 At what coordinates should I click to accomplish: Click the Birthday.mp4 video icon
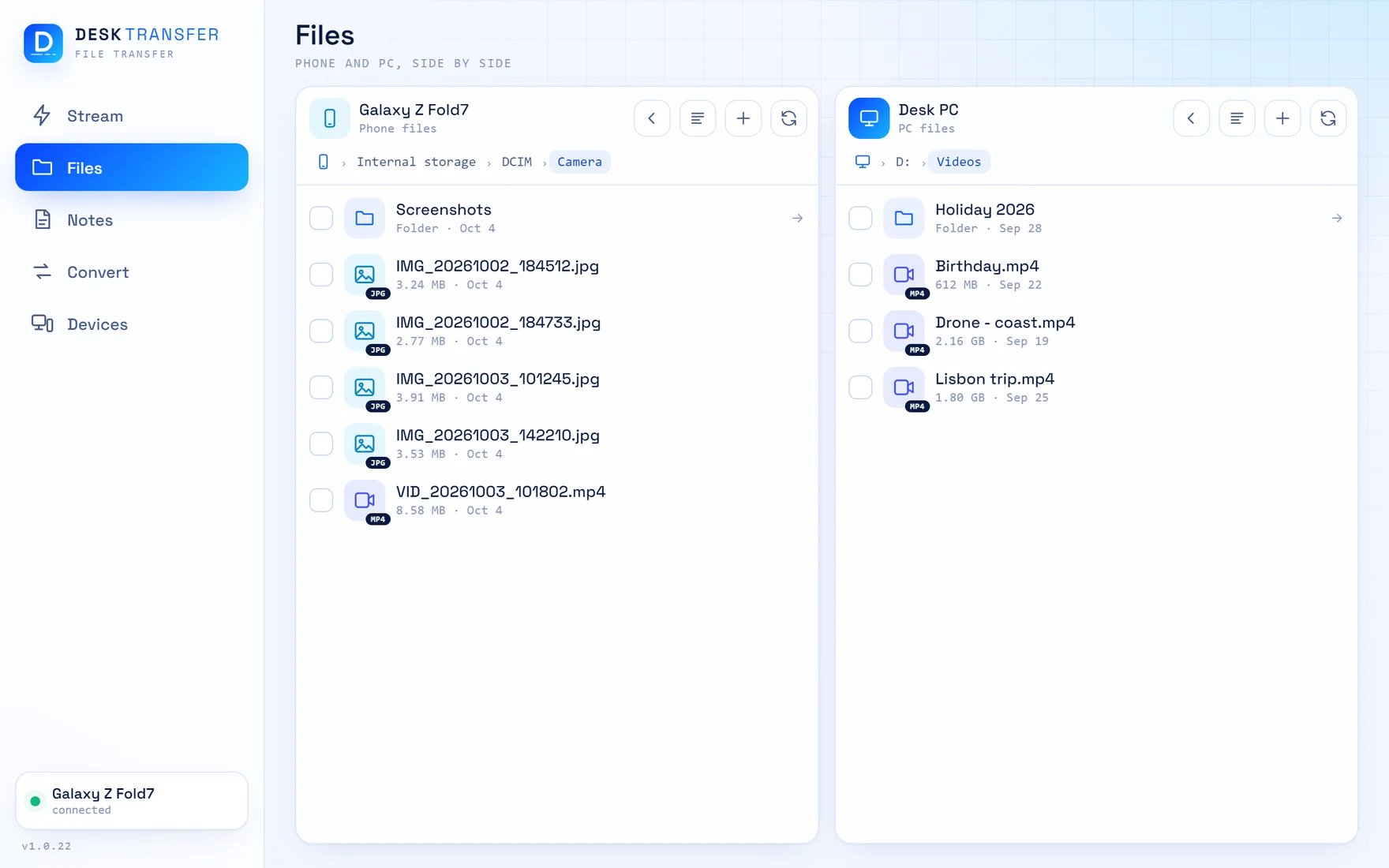click(904, 275)
